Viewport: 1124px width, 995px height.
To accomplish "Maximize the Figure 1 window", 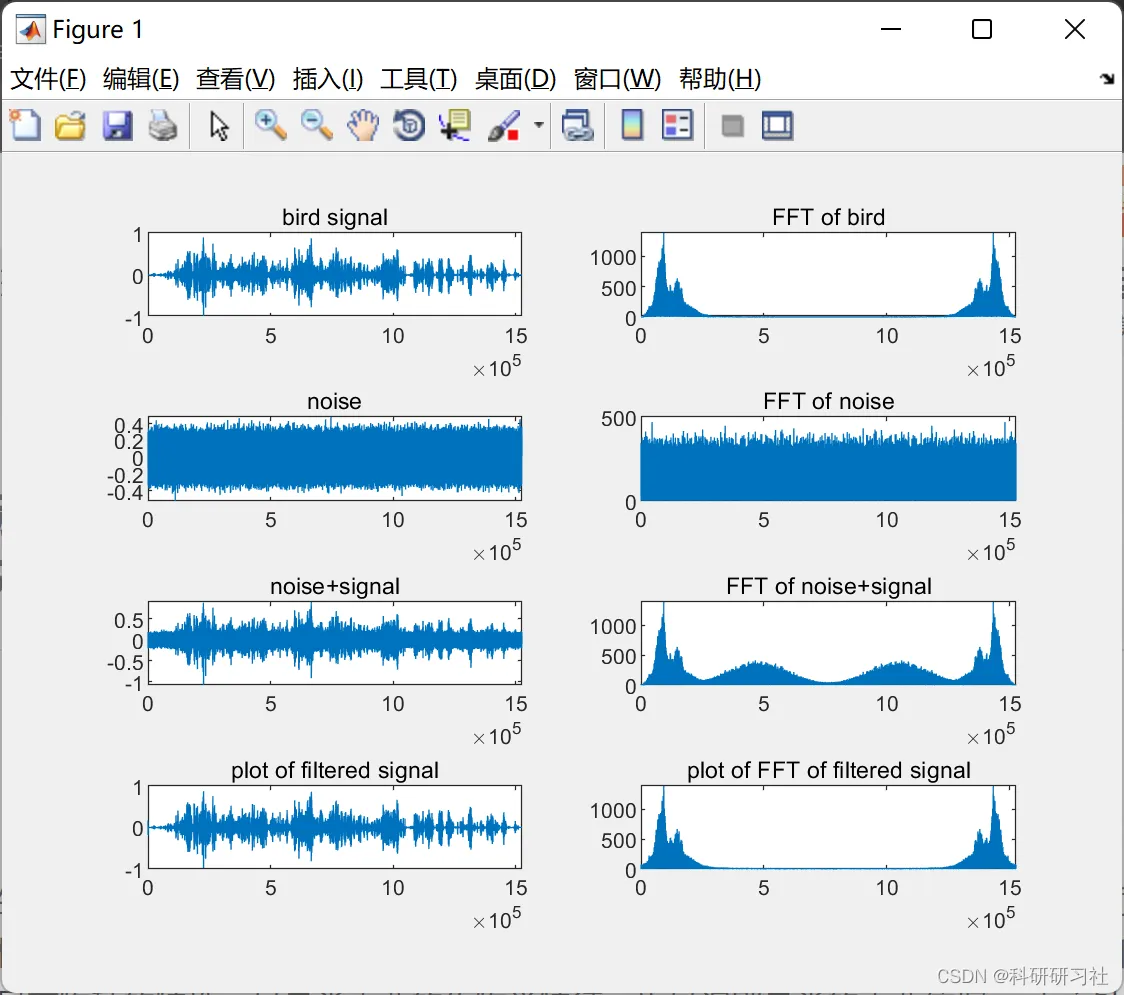I will click(982, 29).
